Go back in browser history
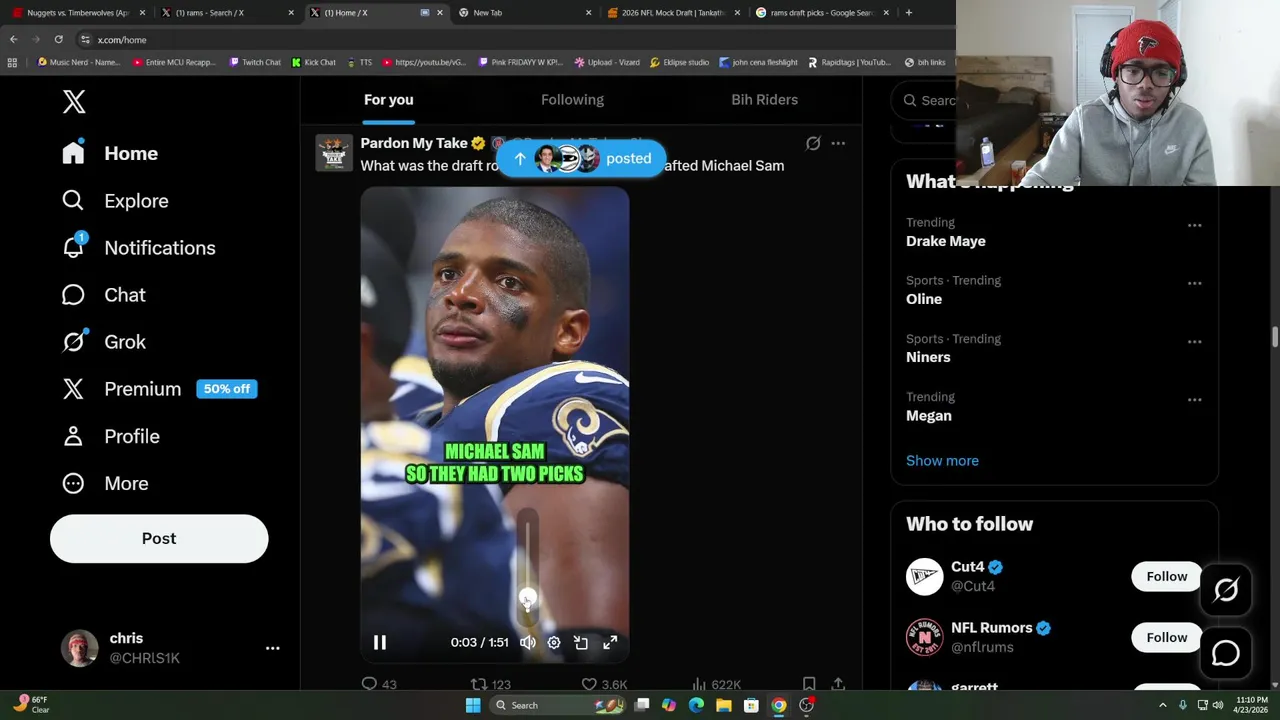 click(x=13, y=39)
